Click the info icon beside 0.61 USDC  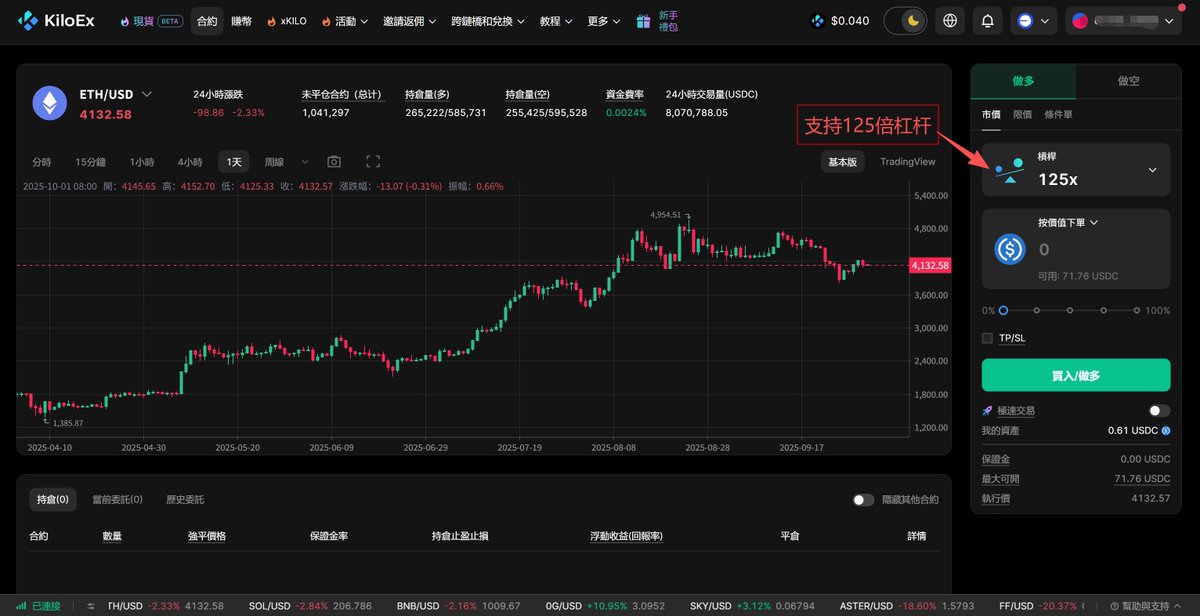(1165, 430)
